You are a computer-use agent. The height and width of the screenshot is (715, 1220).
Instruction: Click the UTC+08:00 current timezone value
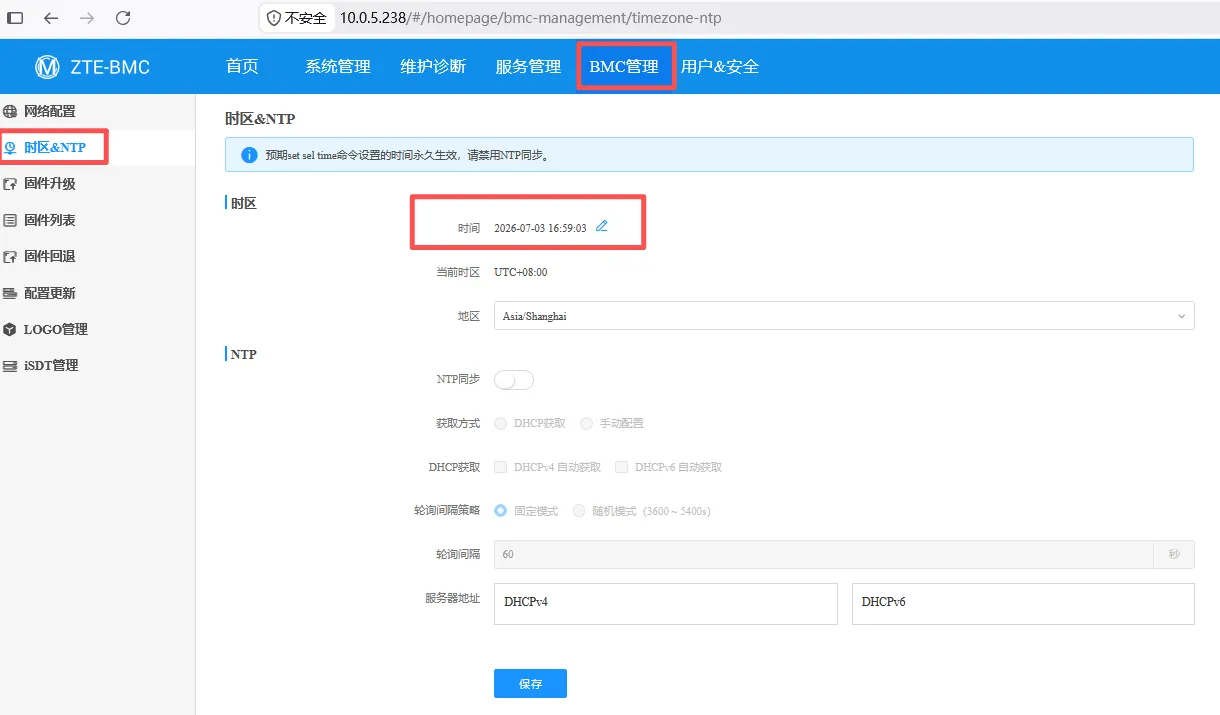coord(521,272)
